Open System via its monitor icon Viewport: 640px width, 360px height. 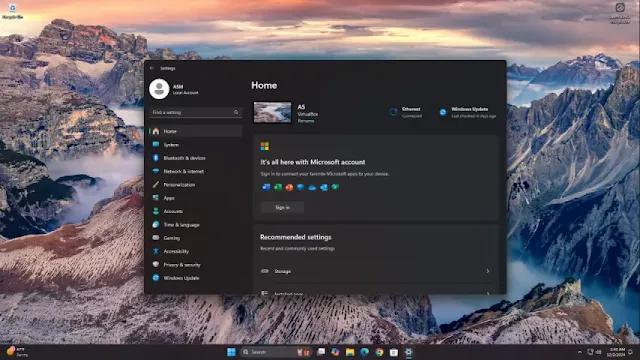coord(156,144)
